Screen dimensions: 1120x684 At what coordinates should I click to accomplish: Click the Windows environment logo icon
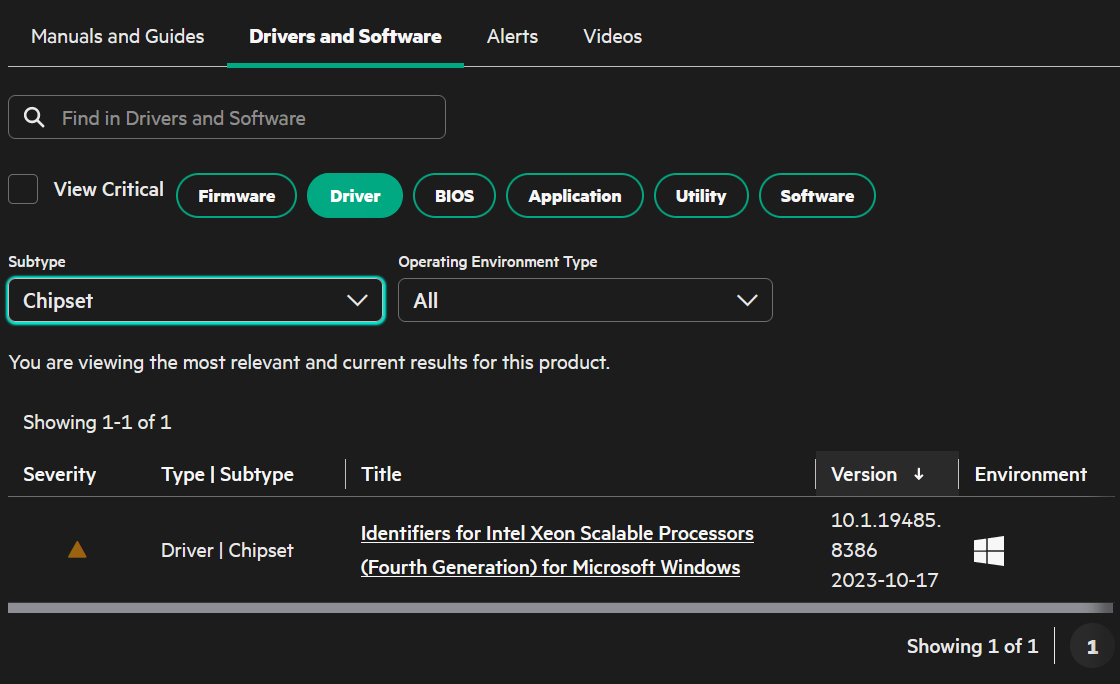click(989, 550)
